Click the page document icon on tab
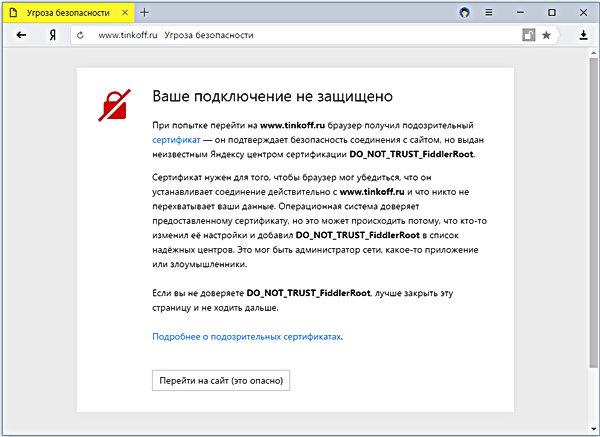The width and height of the screenshot is (600, 437). [13, 13]
